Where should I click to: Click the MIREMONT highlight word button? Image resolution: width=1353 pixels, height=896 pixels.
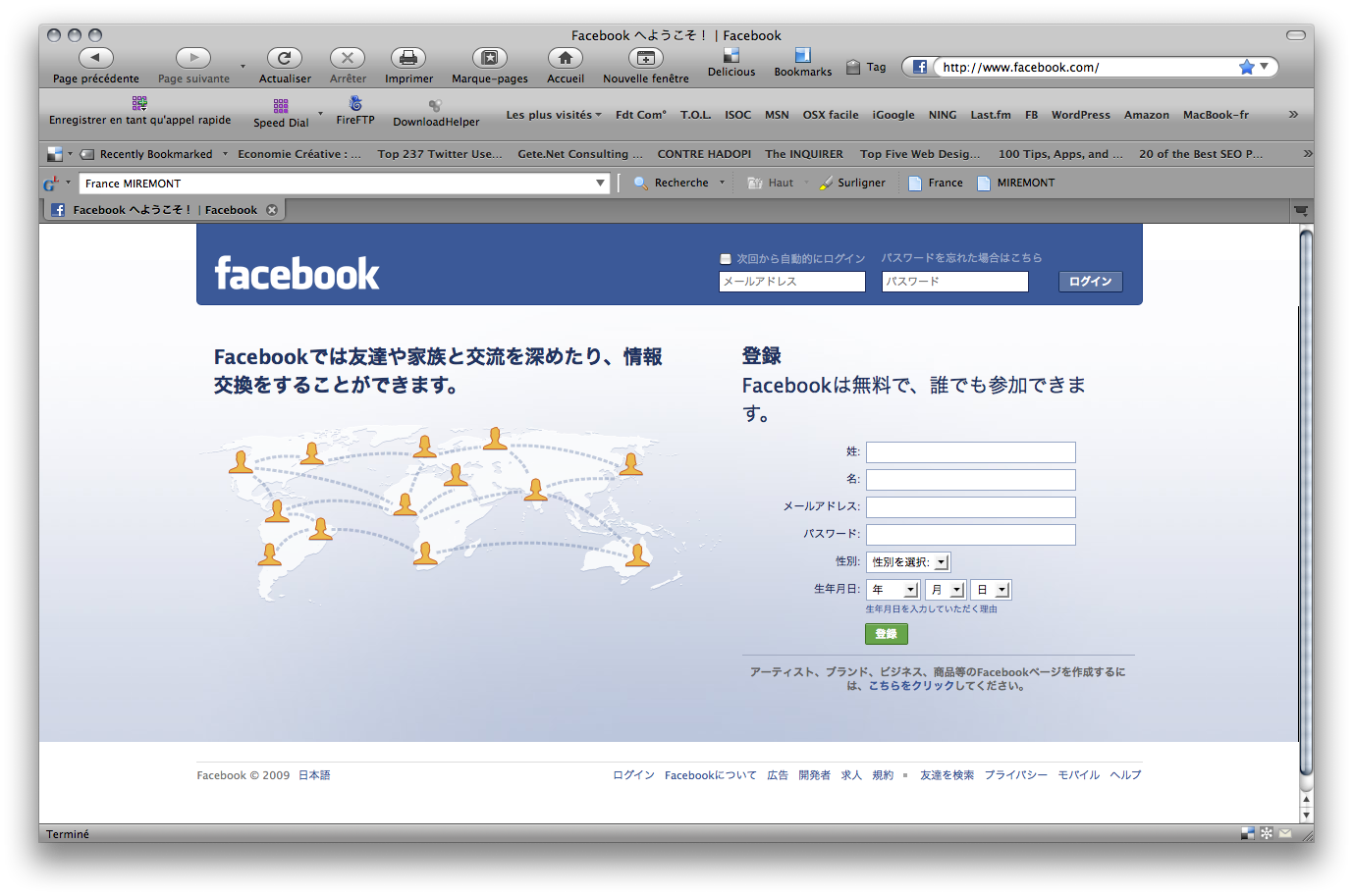click(x=1016, y=183)
